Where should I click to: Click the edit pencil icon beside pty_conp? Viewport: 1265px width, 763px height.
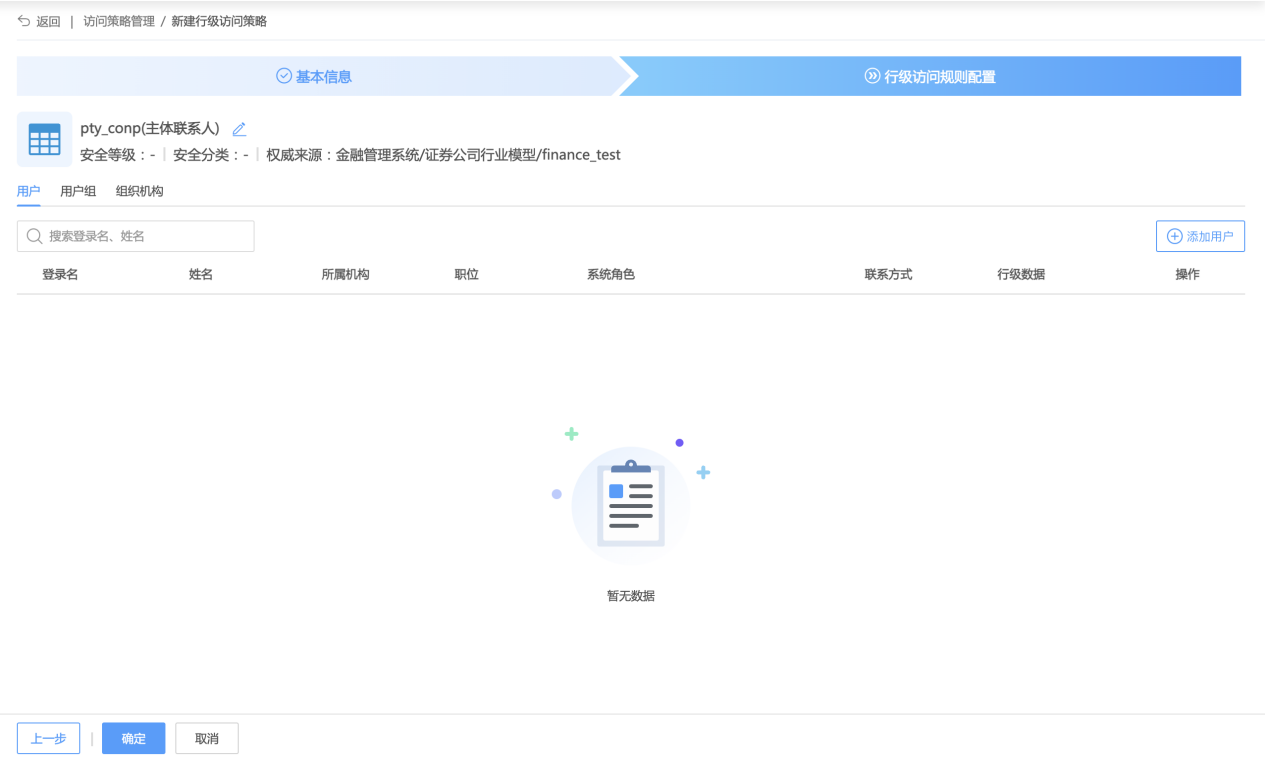[x=239, y=129]
